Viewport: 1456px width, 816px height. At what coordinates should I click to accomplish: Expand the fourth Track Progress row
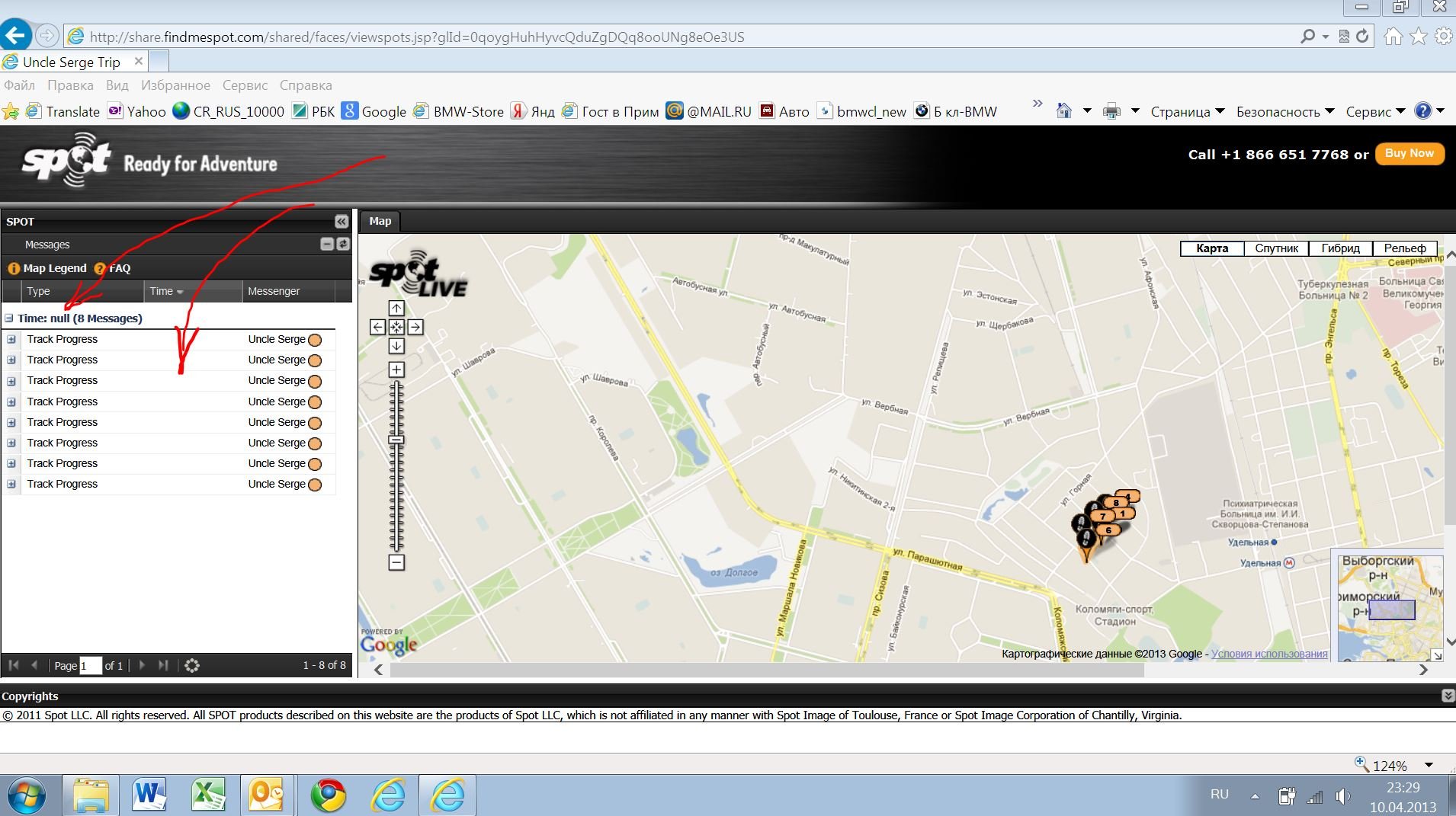point(11,402)
